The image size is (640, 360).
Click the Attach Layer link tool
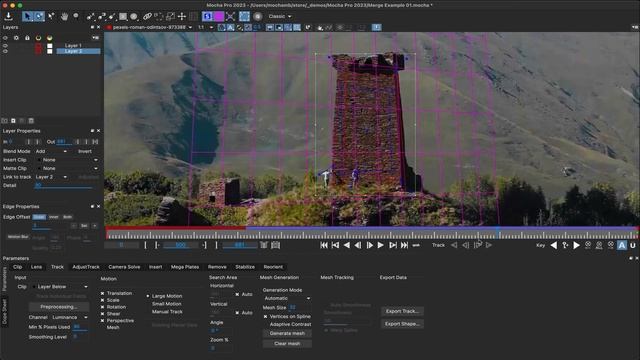[147, 16]
